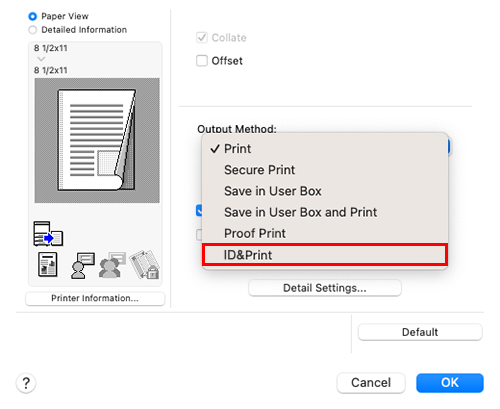
Task: Click the grayed group users icon
Action: (112, 265)
